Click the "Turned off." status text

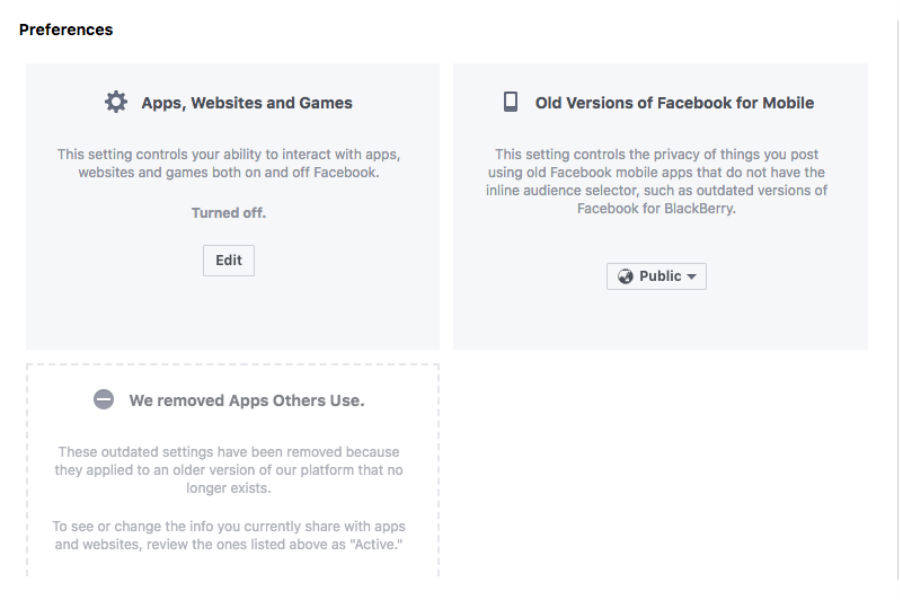point(229,213)
